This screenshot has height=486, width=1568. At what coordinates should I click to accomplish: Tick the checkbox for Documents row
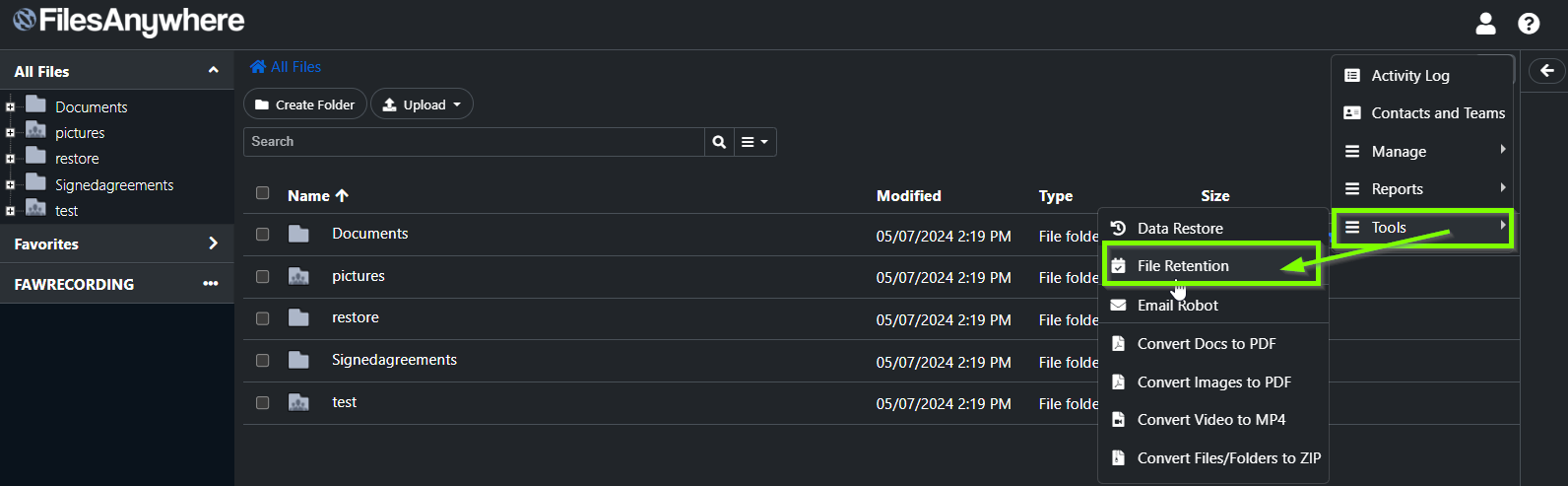[262, 235]
